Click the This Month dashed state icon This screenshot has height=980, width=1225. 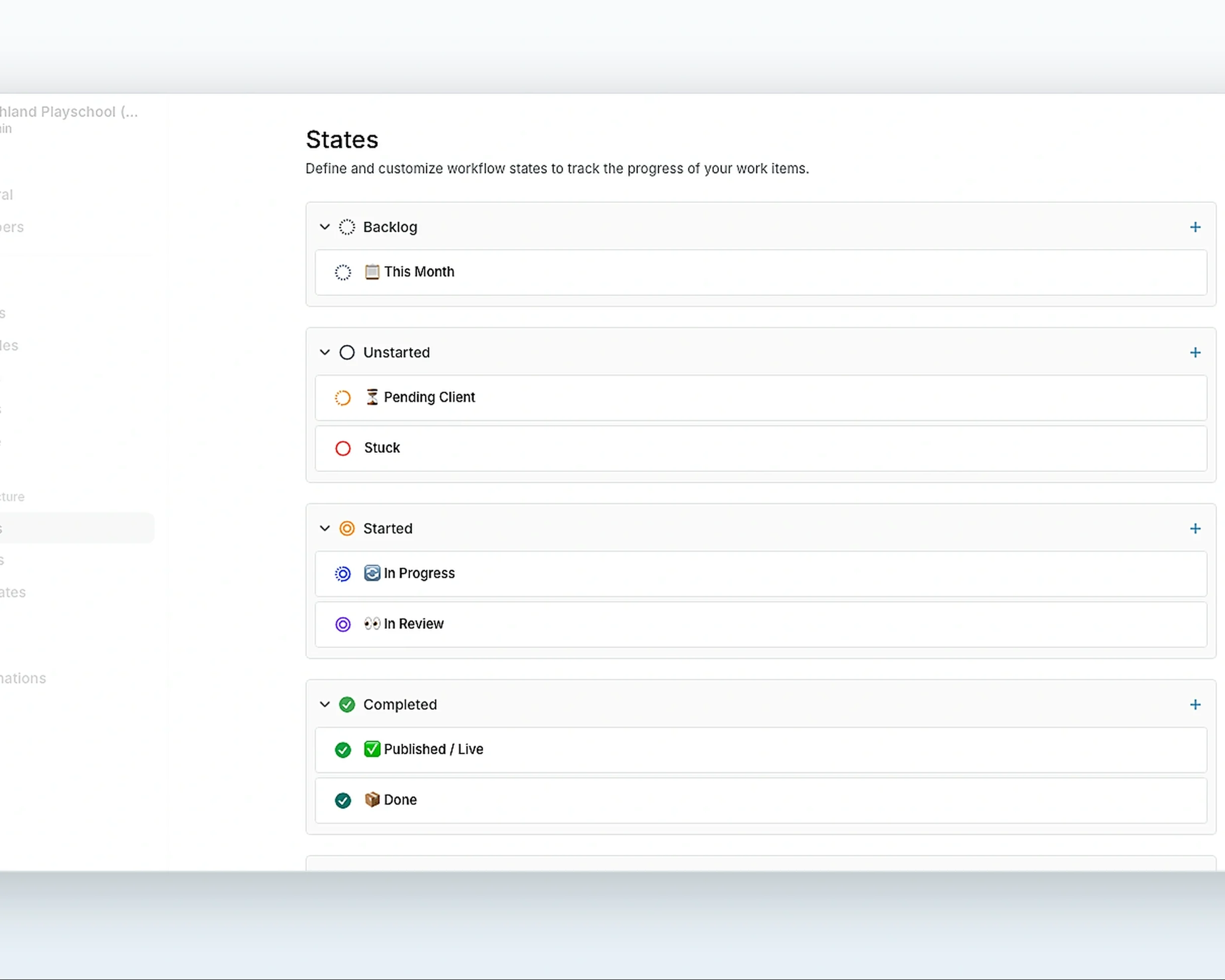pos(343,273)
